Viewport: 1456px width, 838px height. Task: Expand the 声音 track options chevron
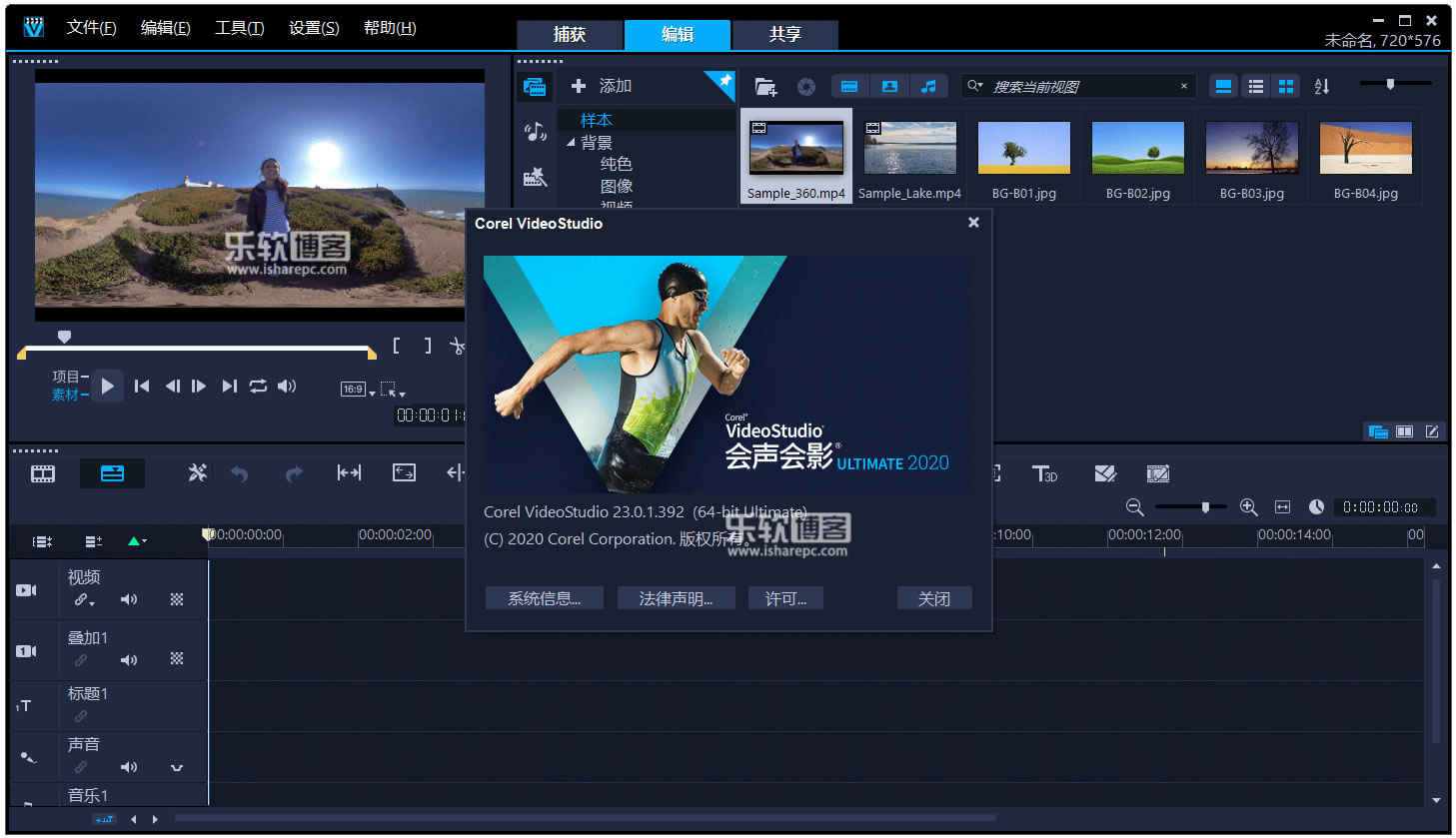177,768
